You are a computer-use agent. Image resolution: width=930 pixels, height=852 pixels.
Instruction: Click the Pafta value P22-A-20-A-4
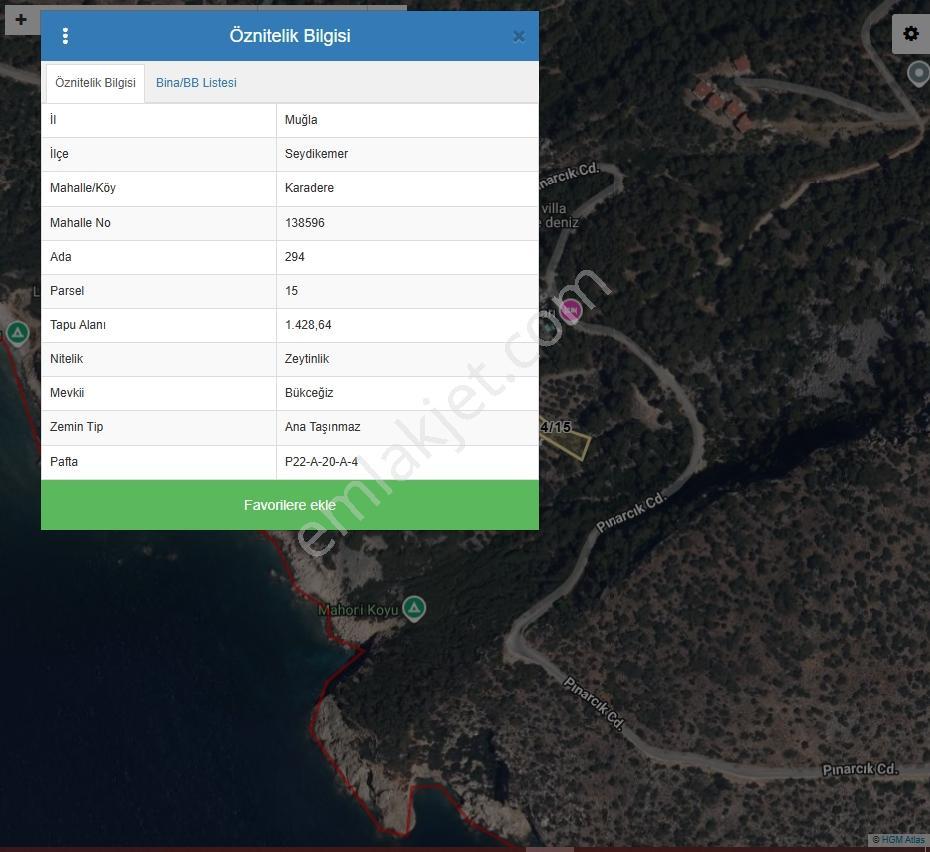[407, 462]
